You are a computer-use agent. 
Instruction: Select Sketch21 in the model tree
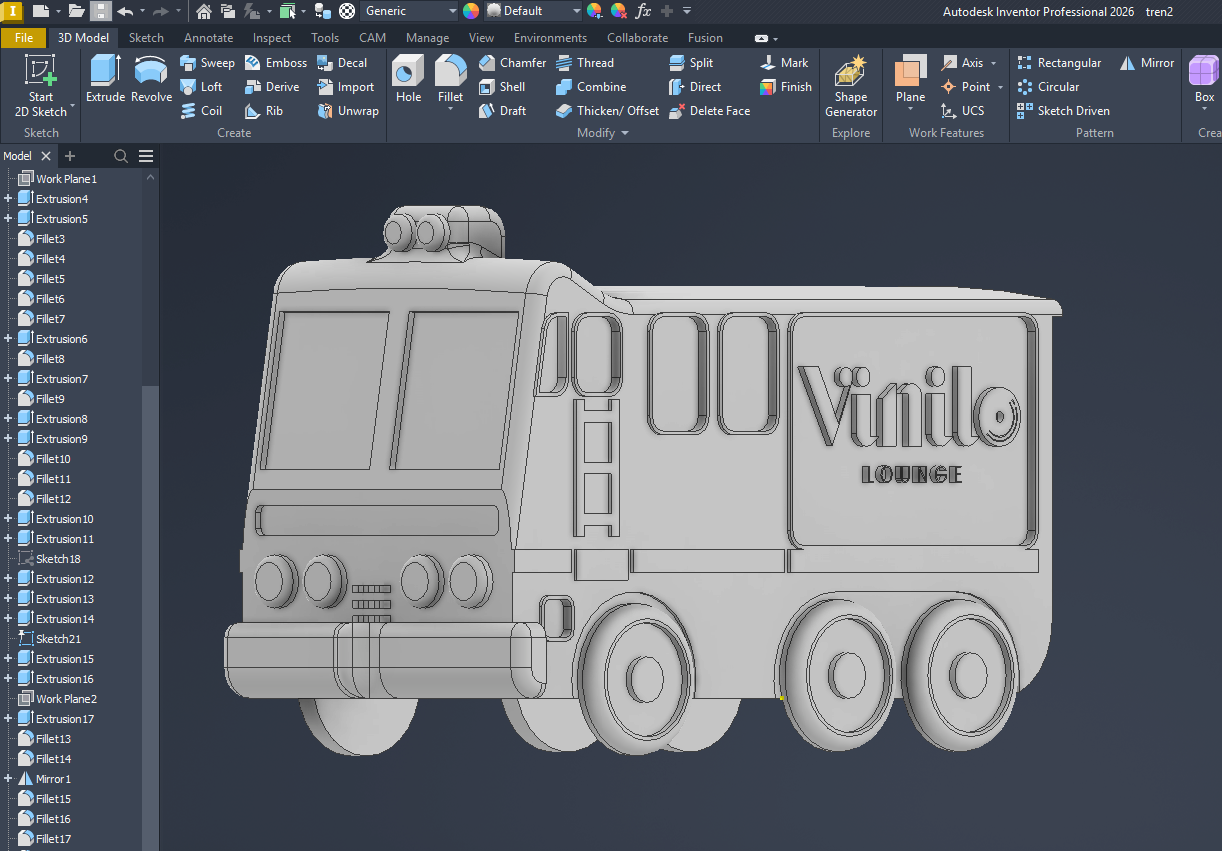click(59, 638)
